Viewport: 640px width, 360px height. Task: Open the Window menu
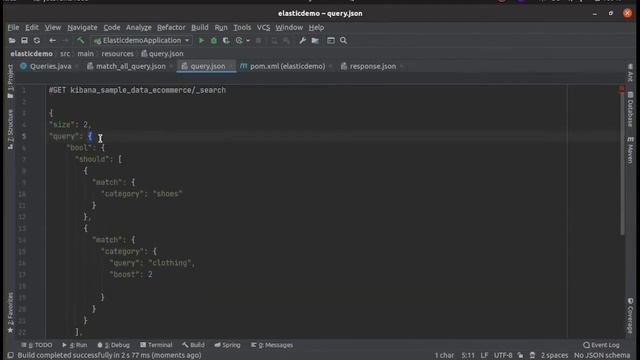(x=289, y=27)
